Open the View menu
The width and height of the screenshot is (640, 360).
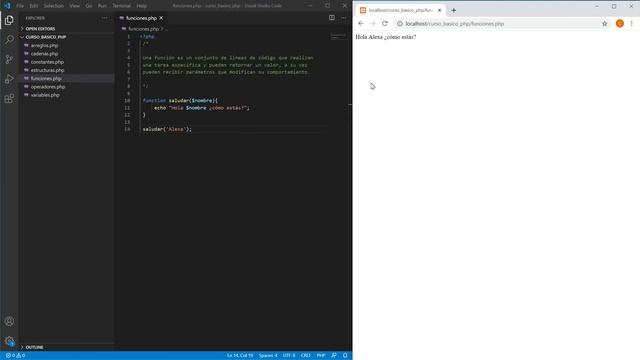(x=75, y=6)
